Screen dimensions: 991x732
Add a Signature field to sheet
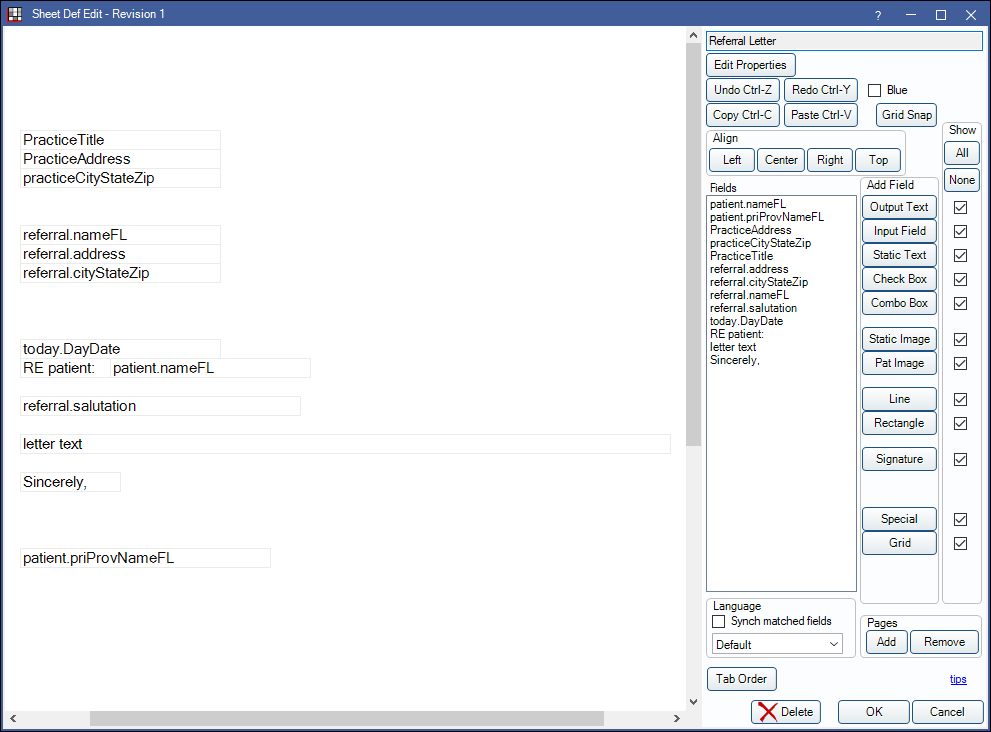[x=899, y=459]
